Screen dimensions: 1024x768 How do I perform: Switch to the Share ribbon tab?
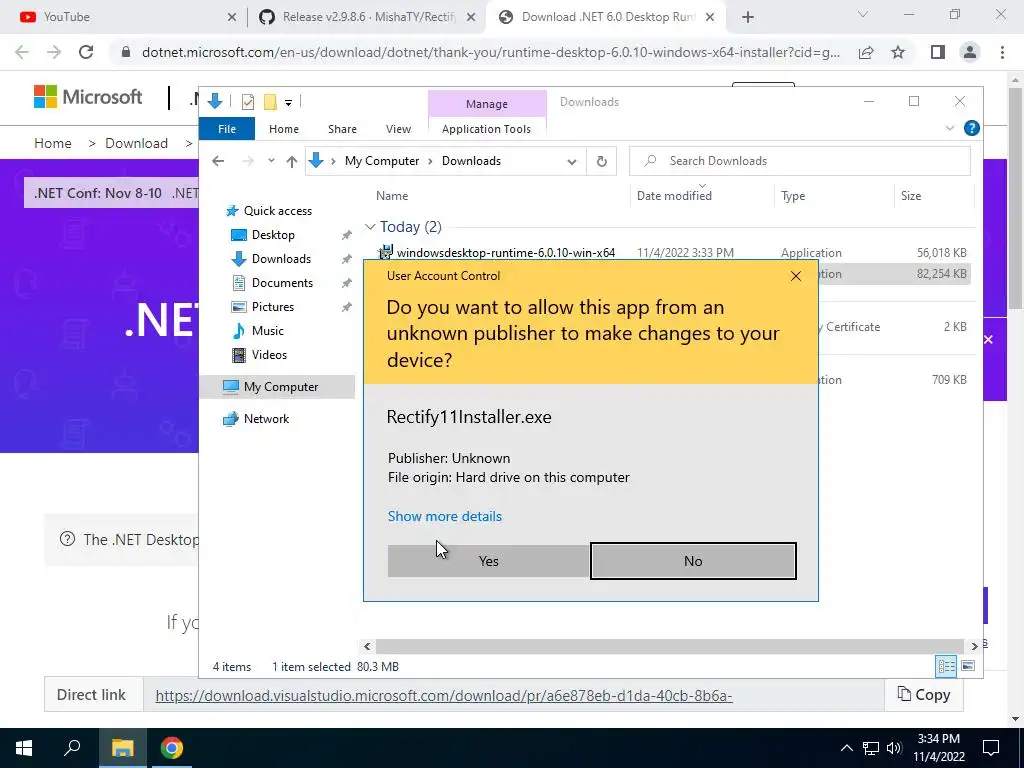click(342, 129)
